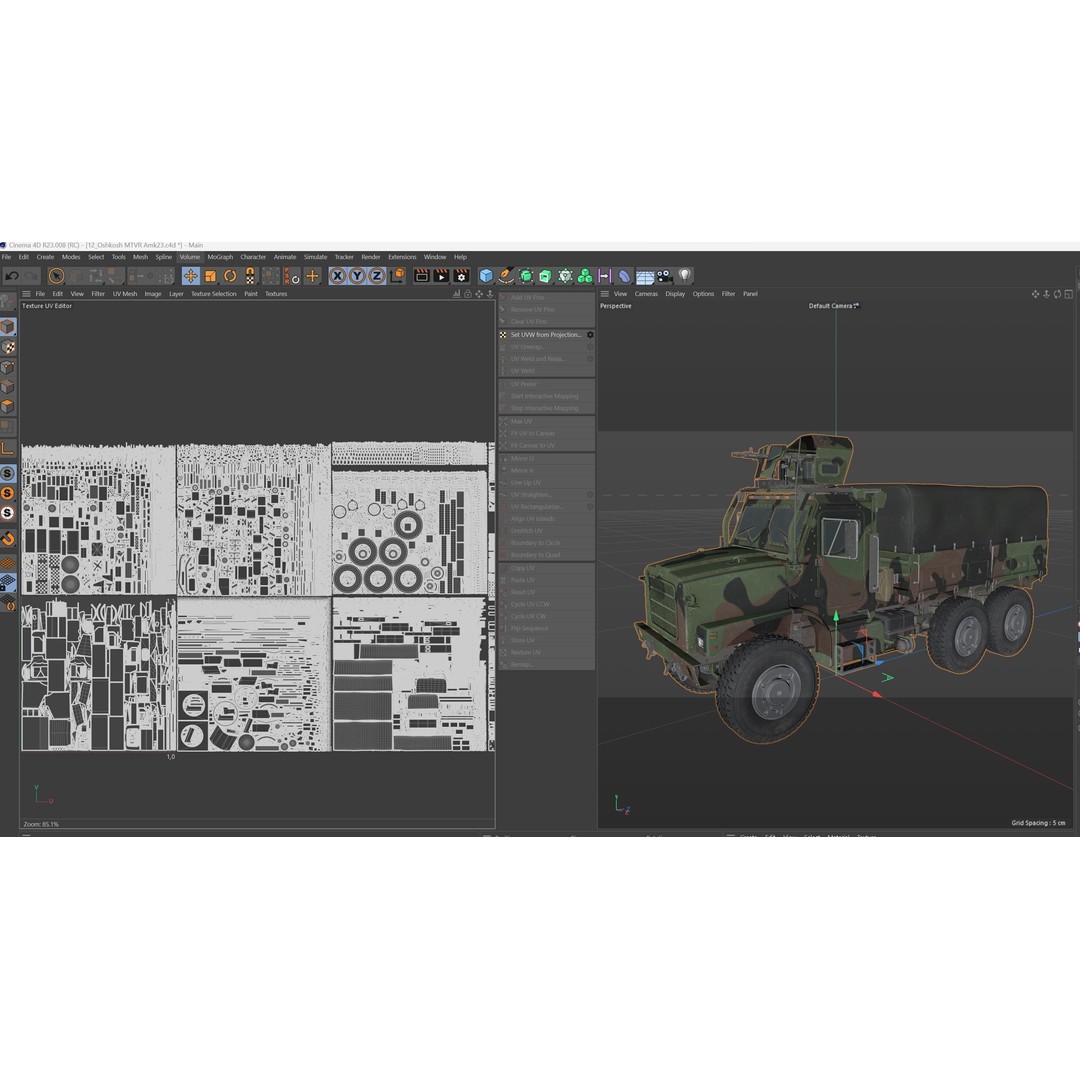Click the Filter menu label in viewport
Image resolution: width=1080 pixels, height=1080 pixels.
(x=727, y=293)
